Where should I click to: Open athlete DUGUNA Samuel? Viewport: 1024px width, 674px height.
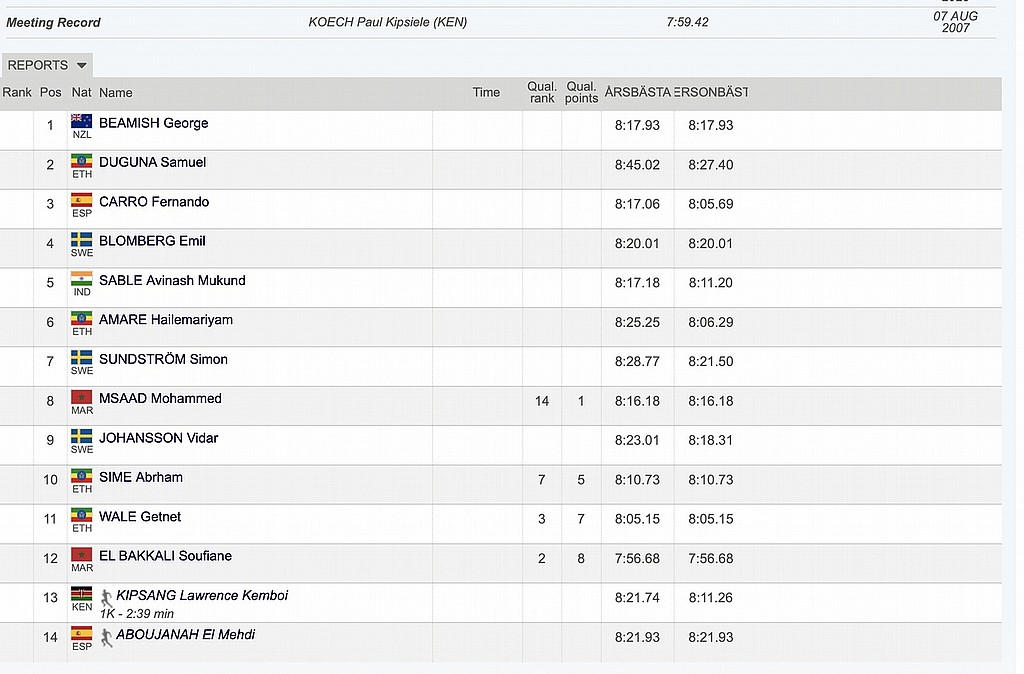152,163
